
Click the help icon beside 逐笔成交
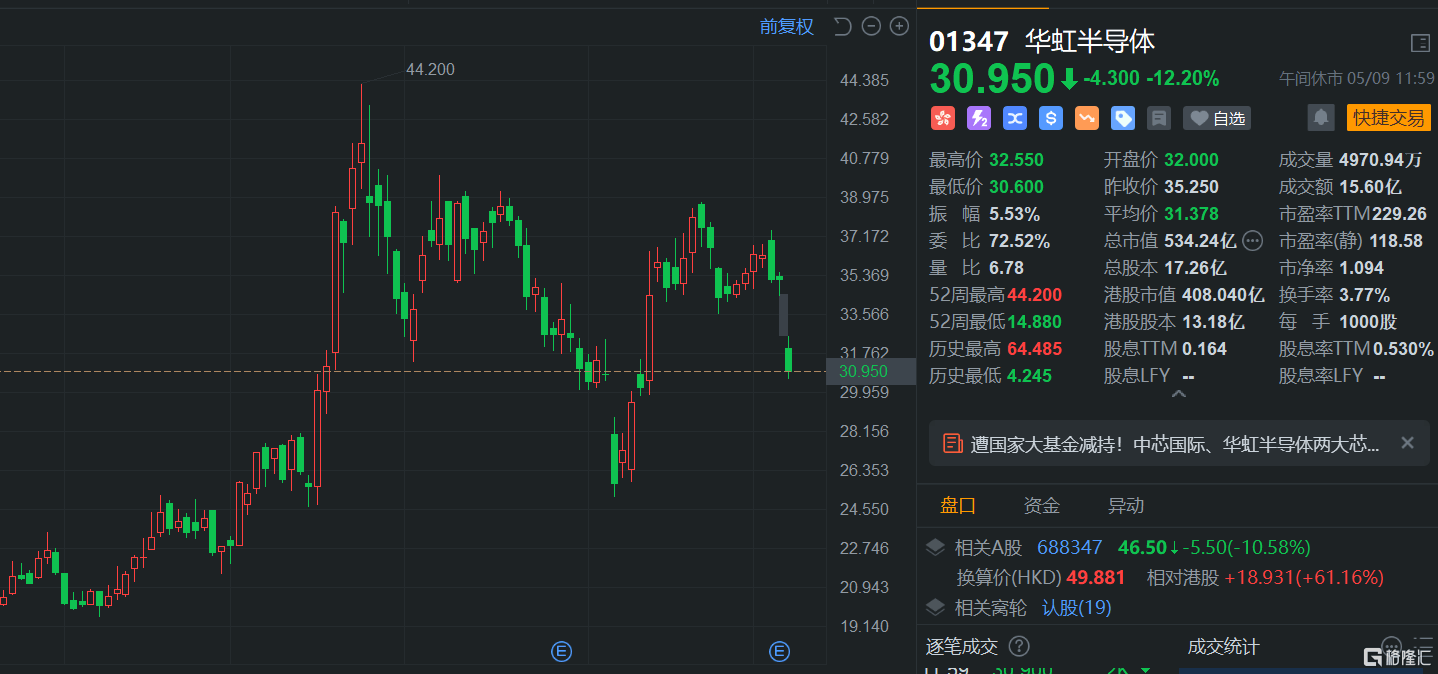pyautogui.click(x=1019, y=647)
